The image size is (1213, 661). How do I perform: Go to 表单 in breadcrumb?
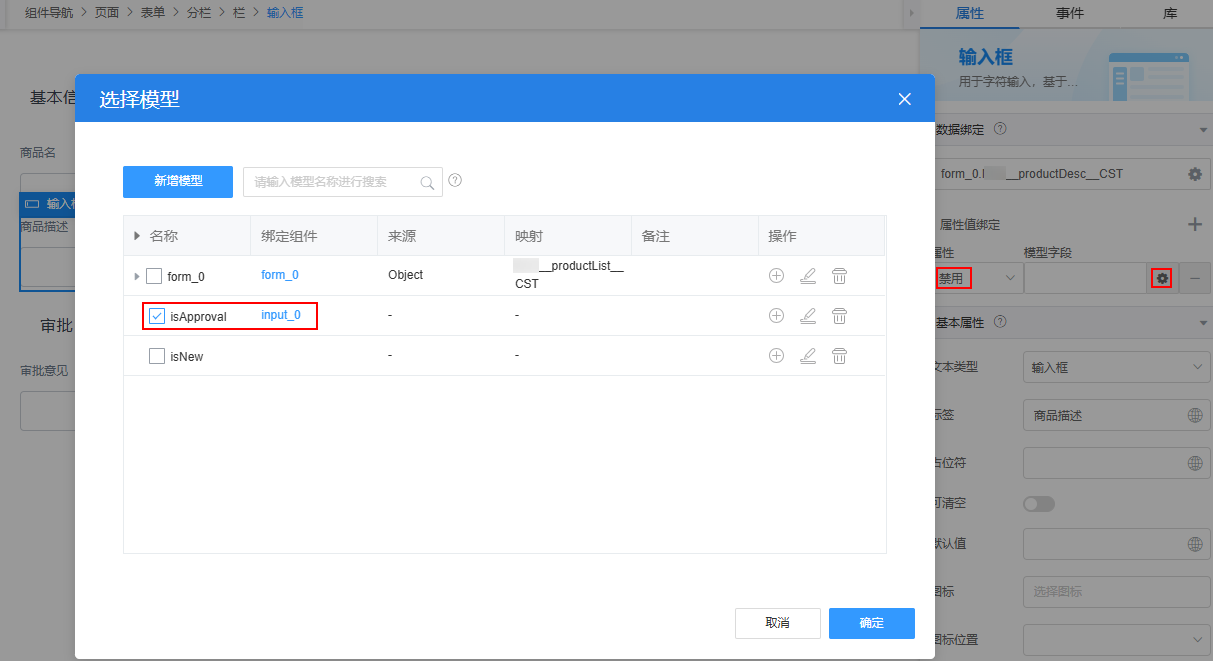[153, 13]
